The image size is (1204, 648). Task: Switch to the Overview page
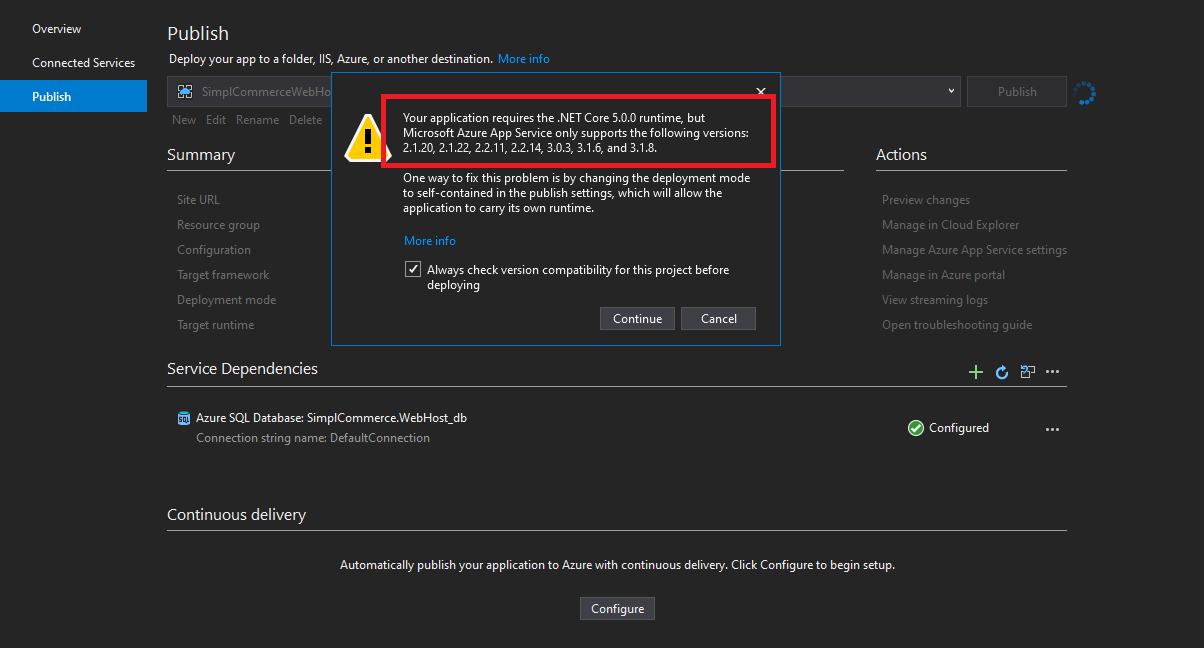pos(56,28)
